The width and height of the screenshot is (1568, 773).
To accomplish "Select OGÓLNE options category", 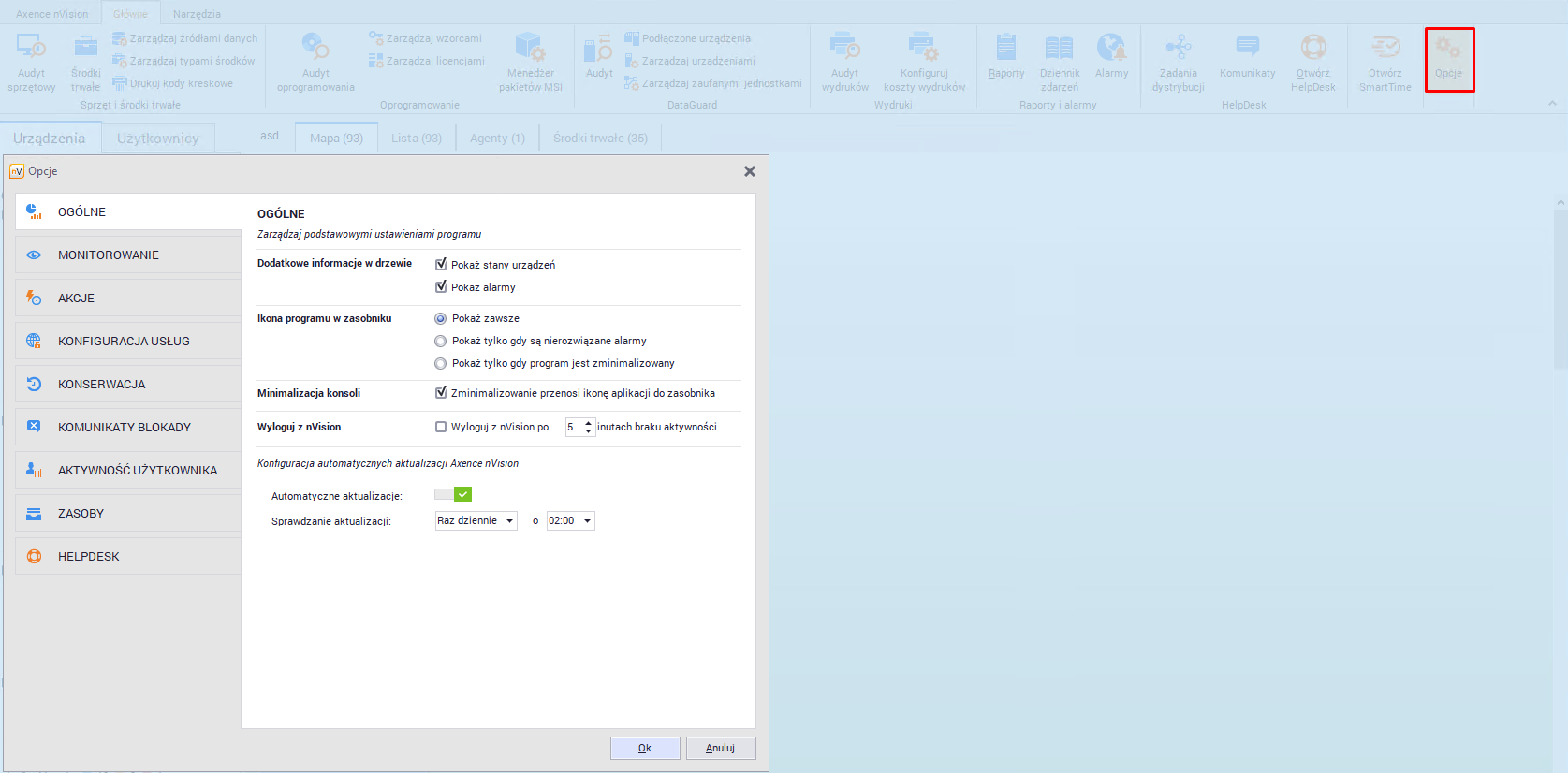I will tap(128, 211).
